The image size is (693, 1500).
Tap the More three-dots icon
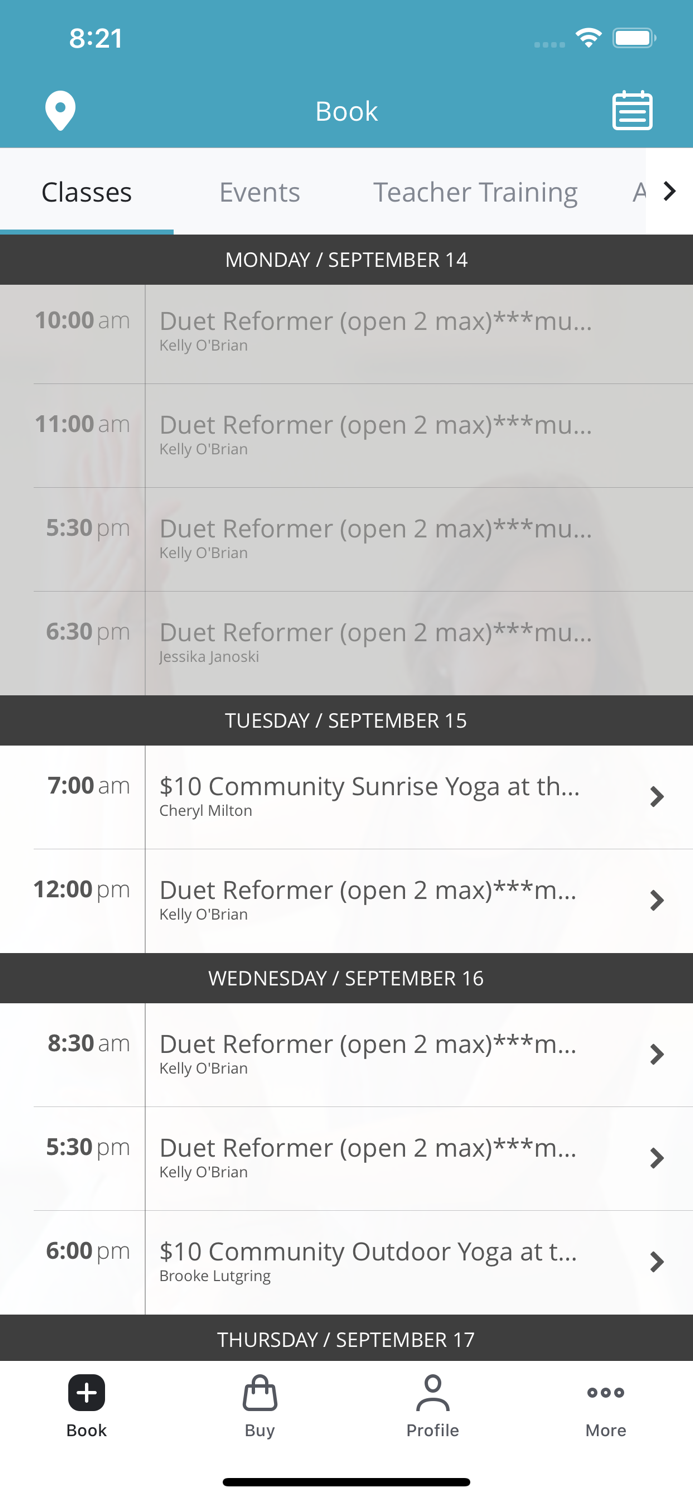pos(606,1393)
